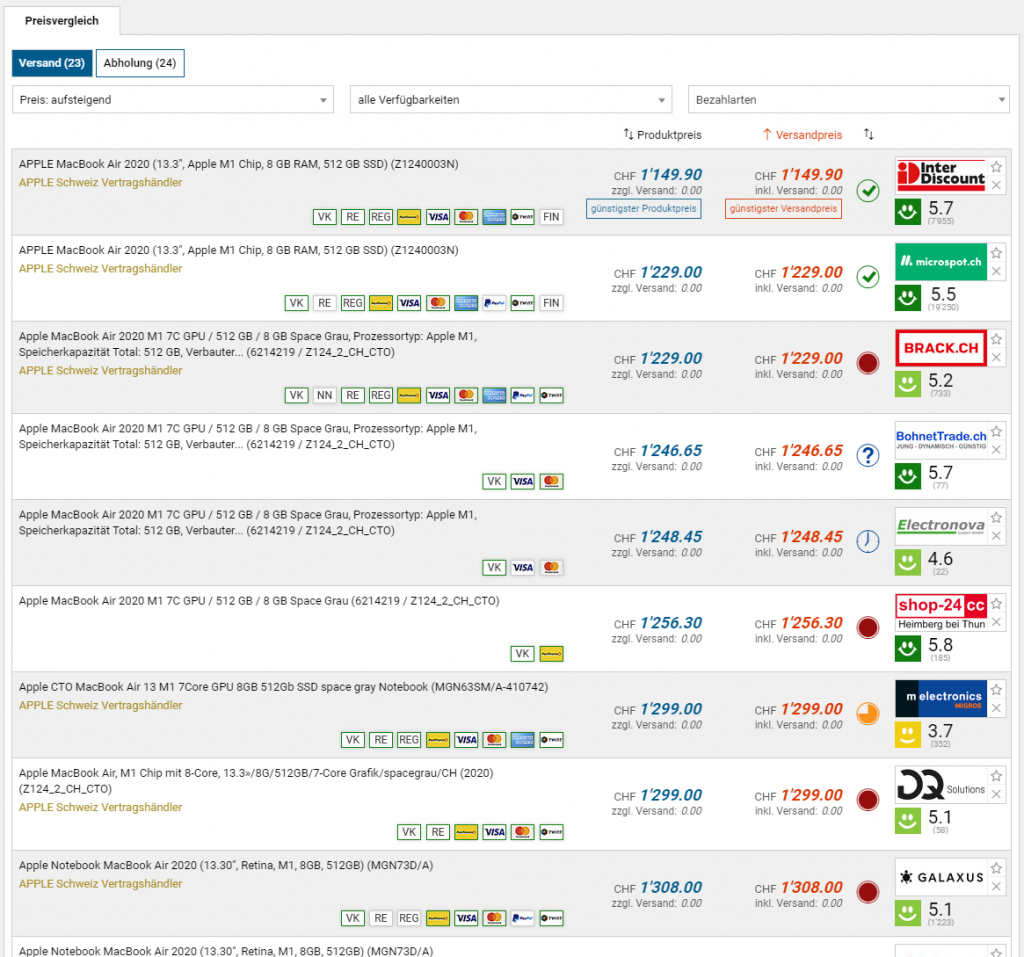
Task: Click the sort arrows icon right of Versandpreis
Action: click(869, 135)
